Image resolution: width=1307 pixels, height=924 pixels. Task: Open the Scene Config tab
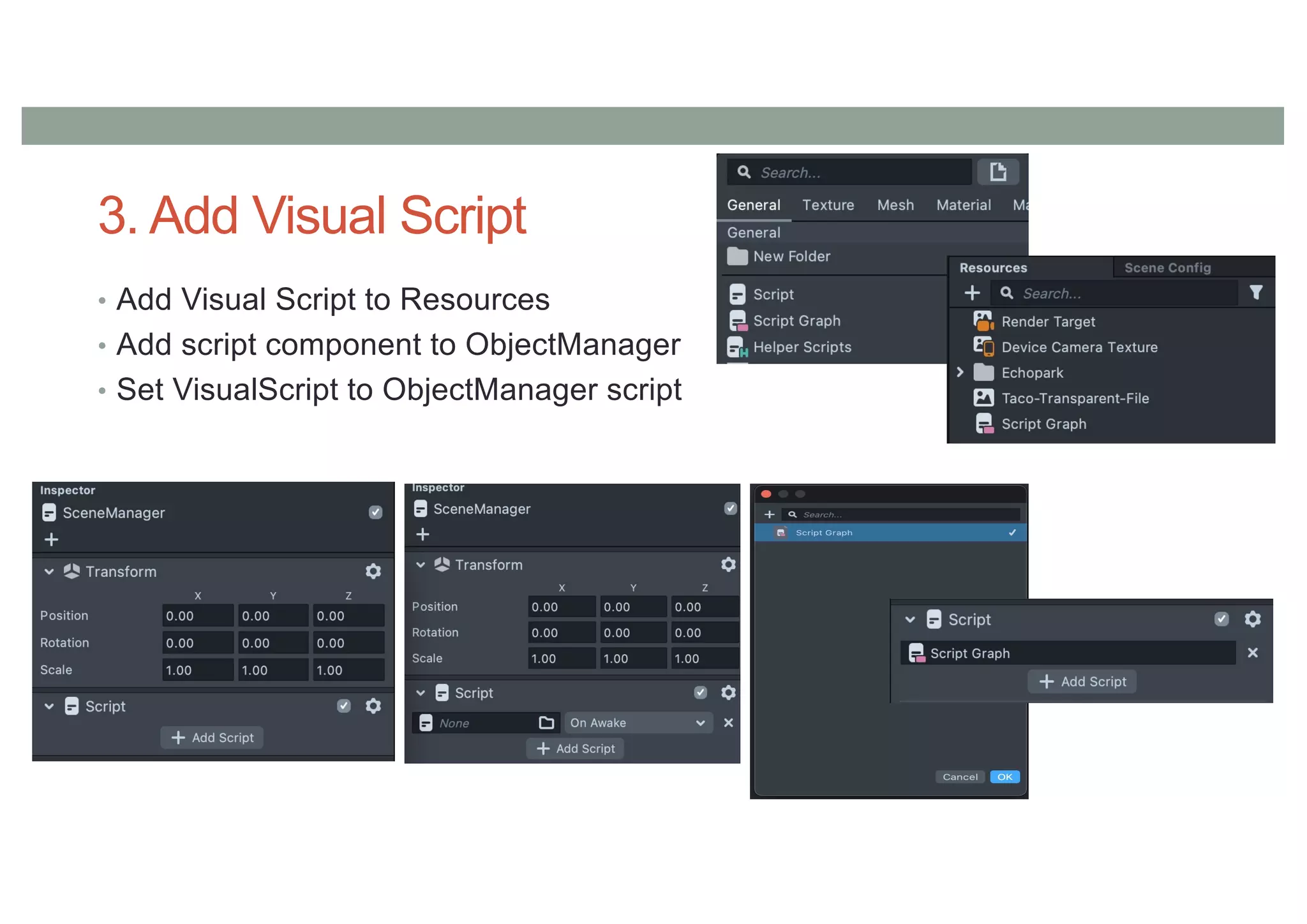[x=1167, y=267]
